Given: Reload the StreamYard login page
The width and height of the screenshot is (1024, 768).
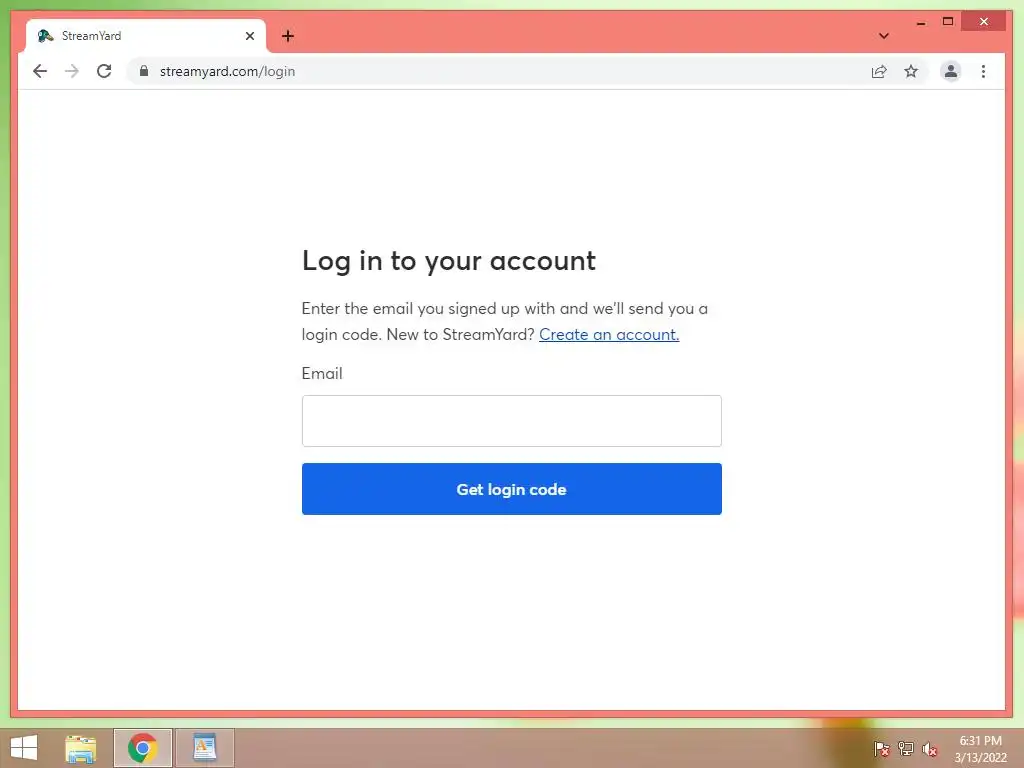Looking at the screenshot, I should coord(104,71).
